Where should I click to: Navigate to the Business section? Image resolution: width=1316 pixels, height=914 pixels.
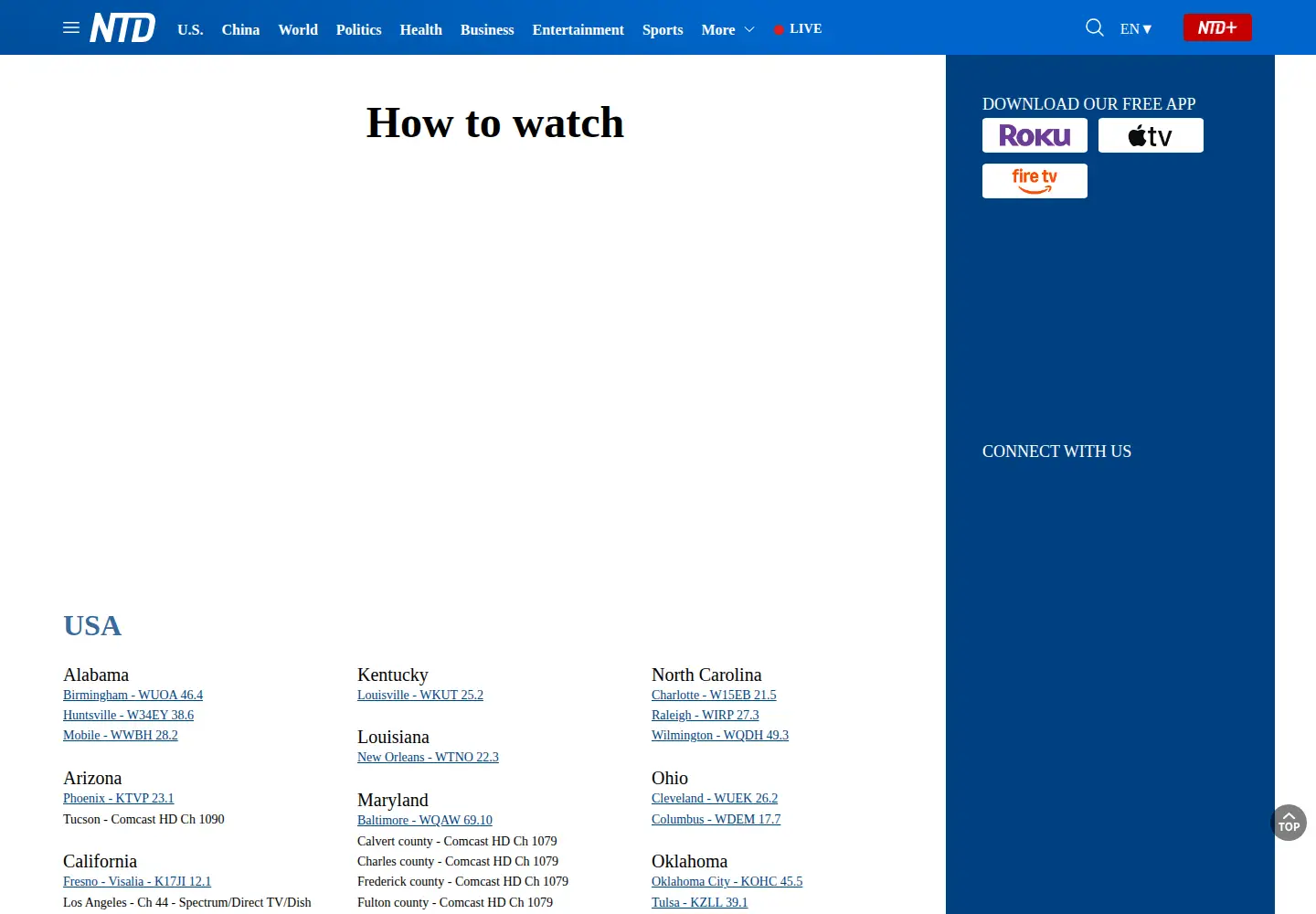487,30
